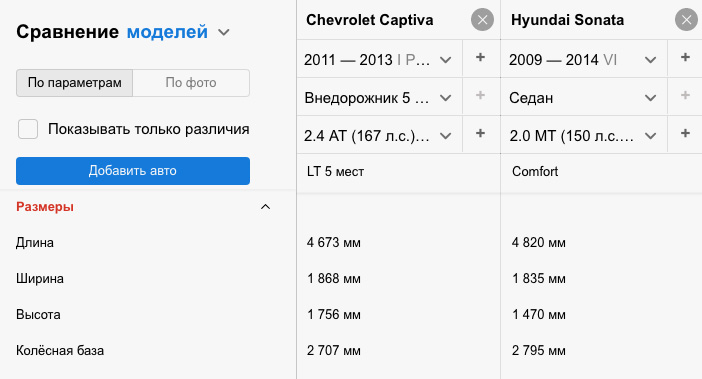Click the Chevrolet Captiva column title
Screen dimensions: 702x379
tap(370, 20)
